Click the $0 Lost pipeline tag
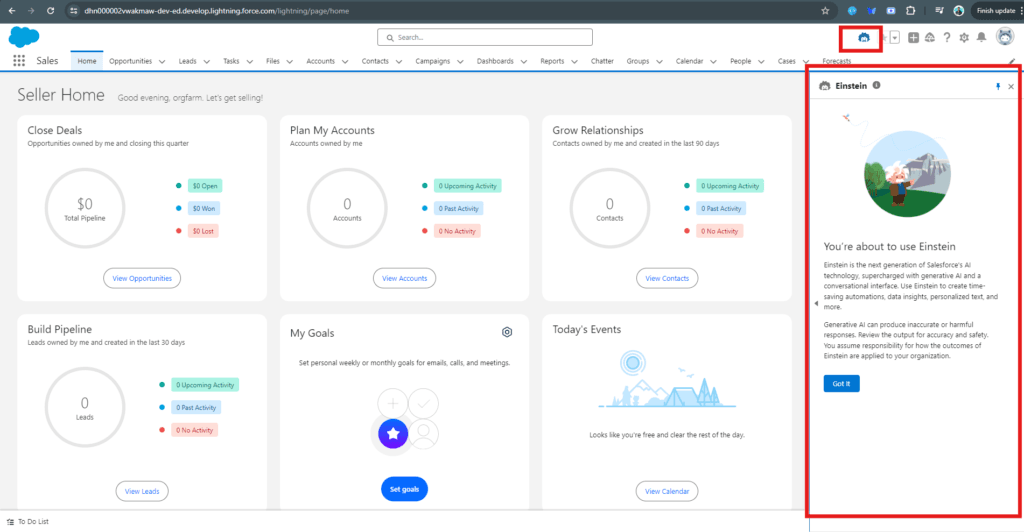This screenshot has height=532, width=1024. [203, 231]
